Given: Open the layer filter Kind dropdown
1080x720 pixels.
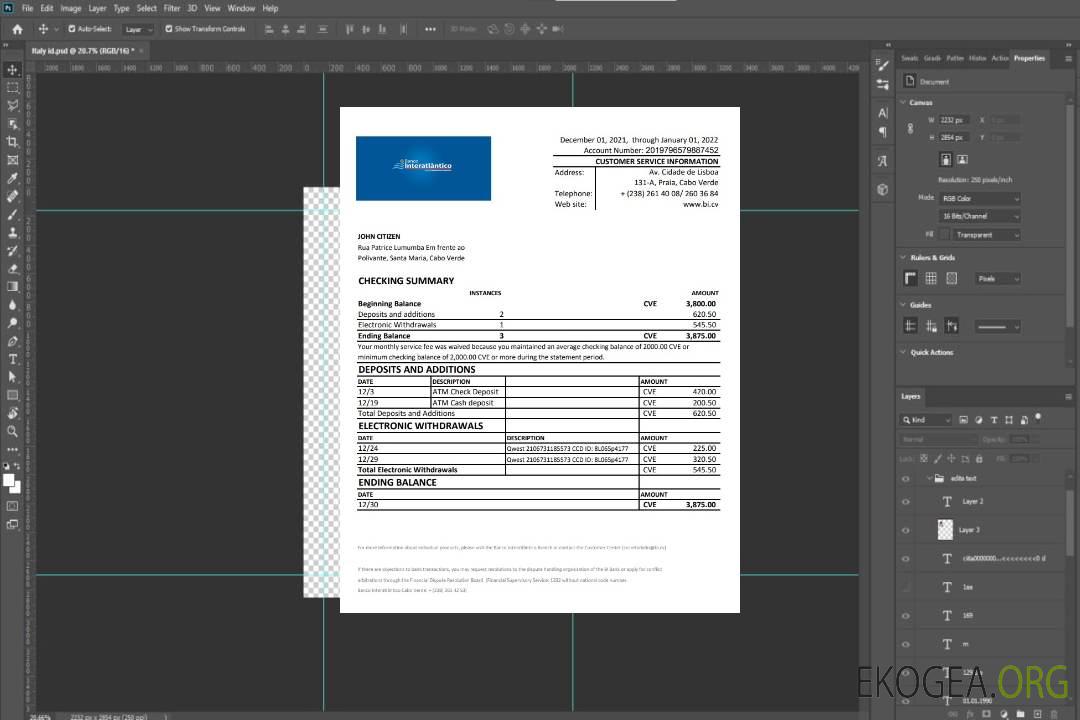Looking at the screenshot, I should [x=926, y=420].
